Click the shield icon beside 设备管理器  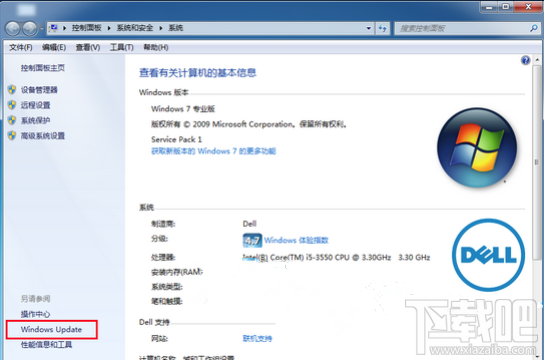(12, 90)
